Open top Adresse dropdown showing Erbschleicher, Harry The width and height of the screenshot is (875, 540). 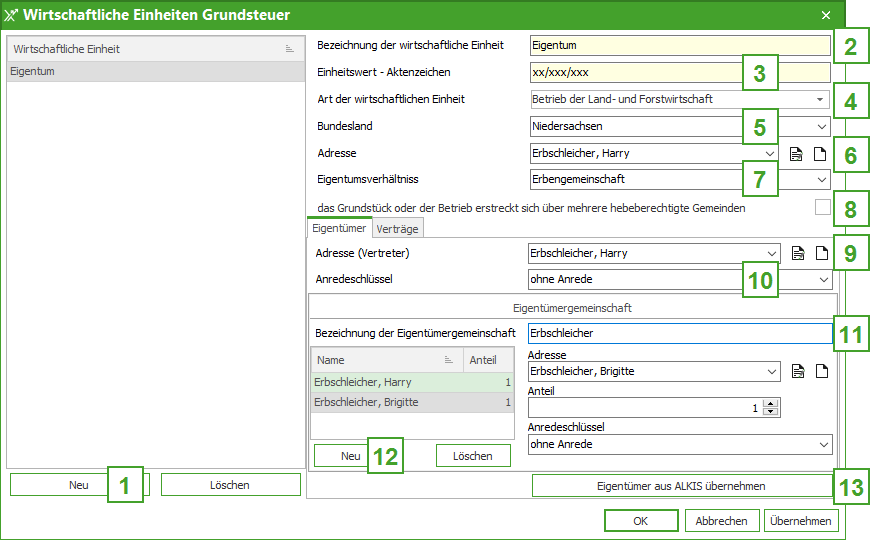[770, 153]
